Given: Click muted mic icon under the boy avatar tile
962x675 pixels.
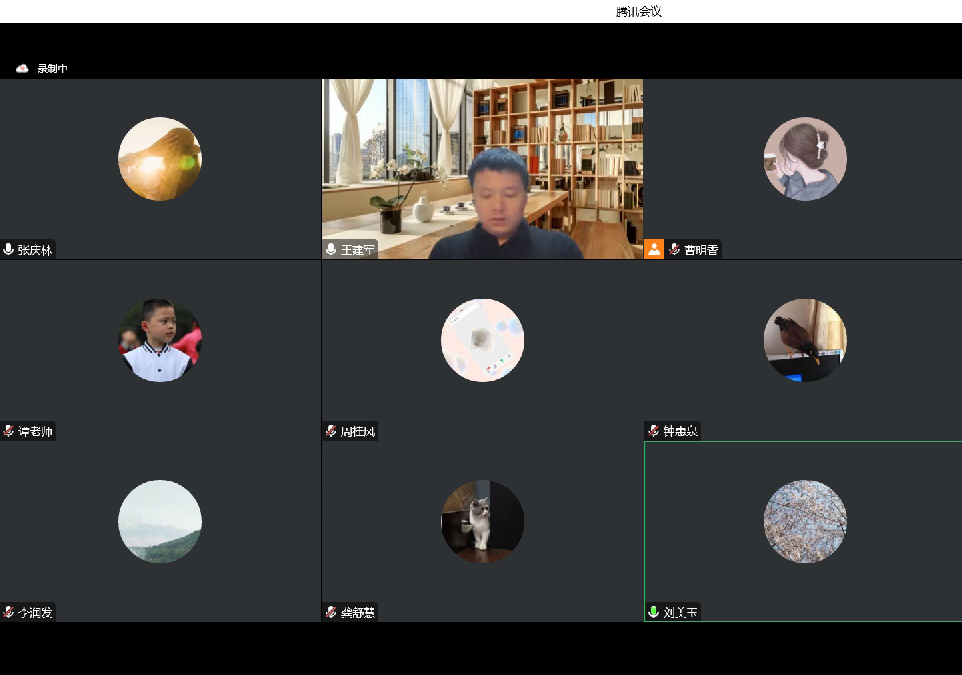Looking at the screenshot, I should [x=9, y=431].
